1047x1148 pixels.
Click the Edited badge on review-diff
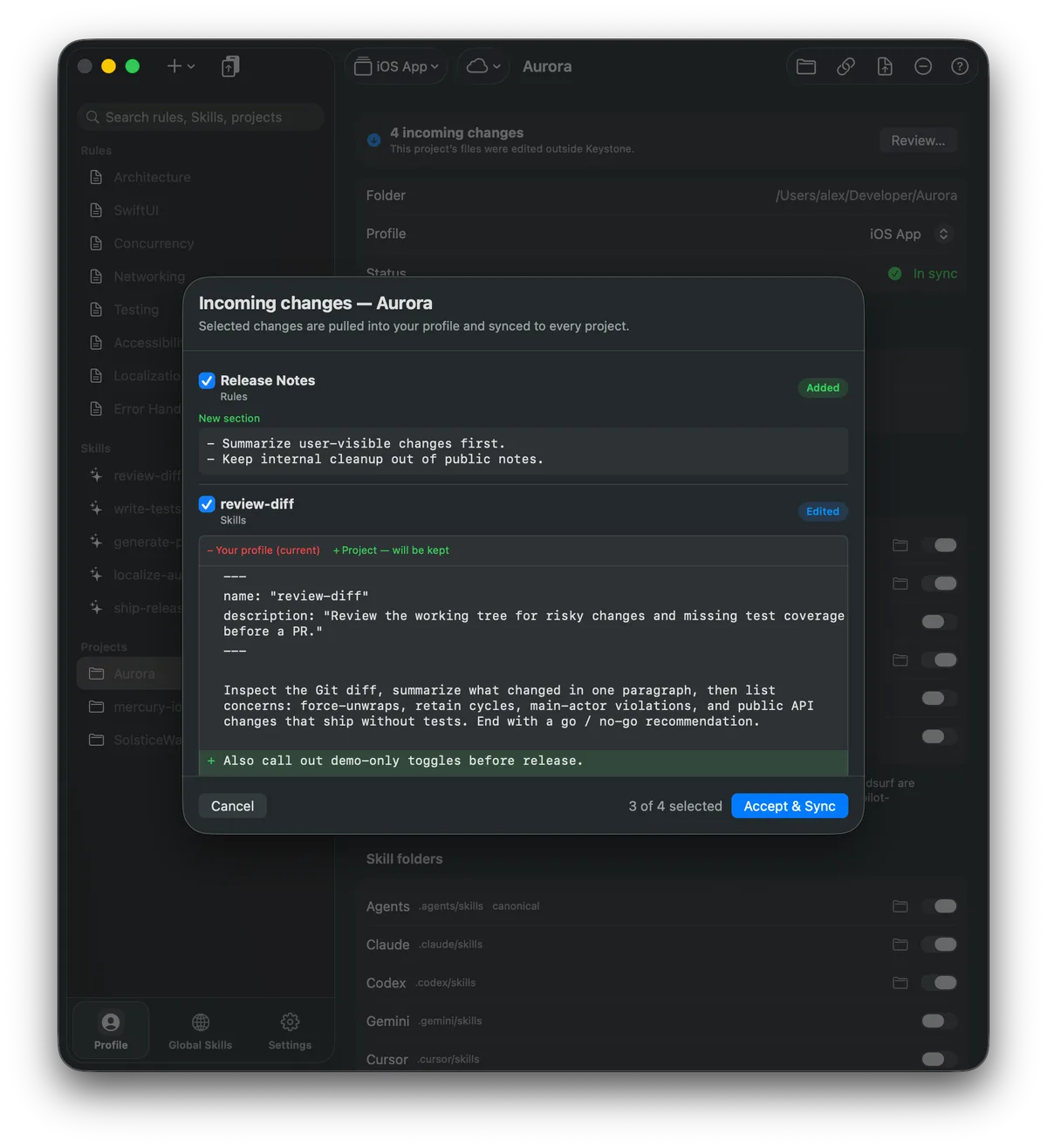(x=823, y=511)
